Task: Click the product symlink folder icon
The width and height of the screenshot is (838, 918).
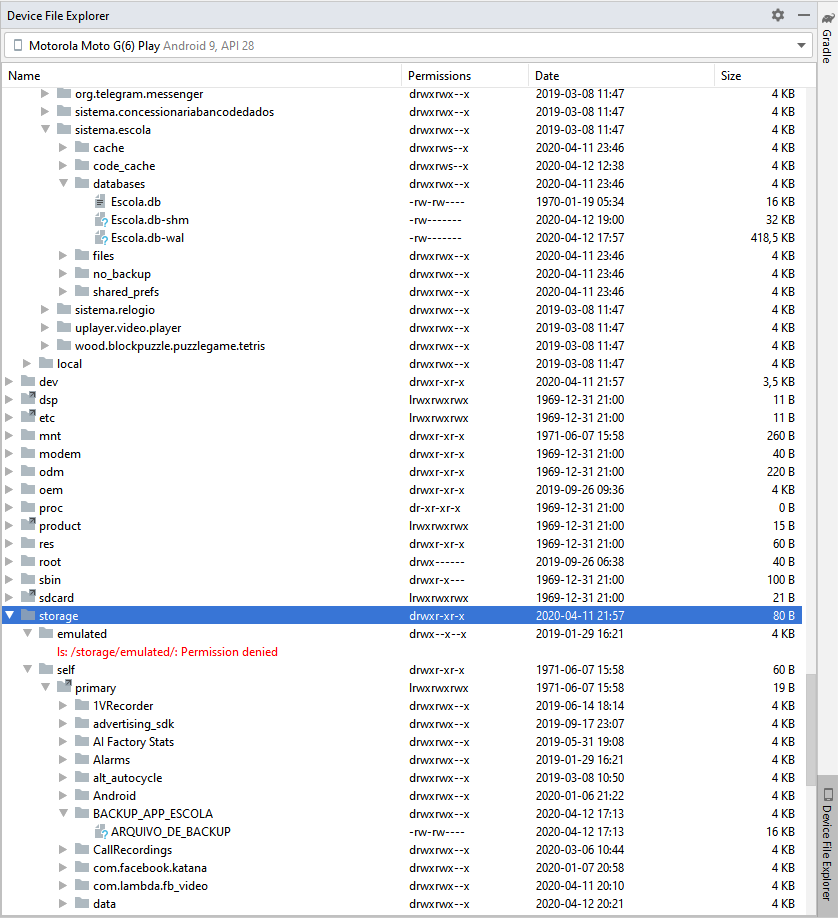Action: tap(28, 525)
